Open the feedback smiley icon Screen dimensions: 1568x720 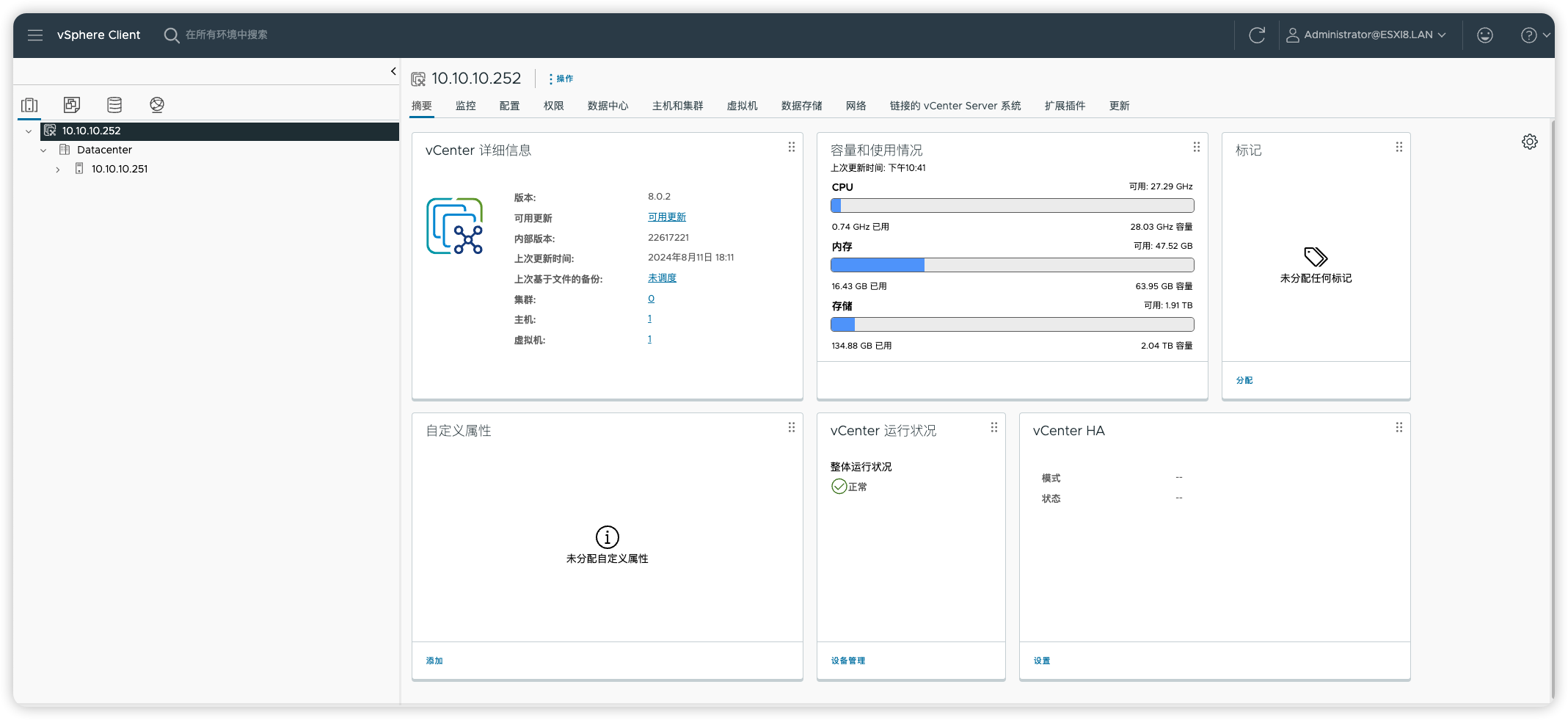1485,35
